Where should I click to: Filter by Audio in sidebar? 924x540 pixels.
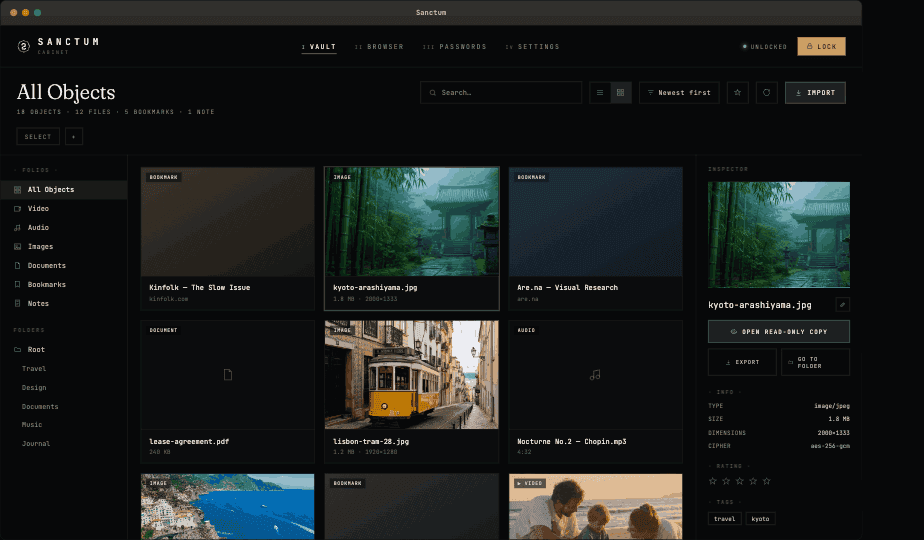64,228
